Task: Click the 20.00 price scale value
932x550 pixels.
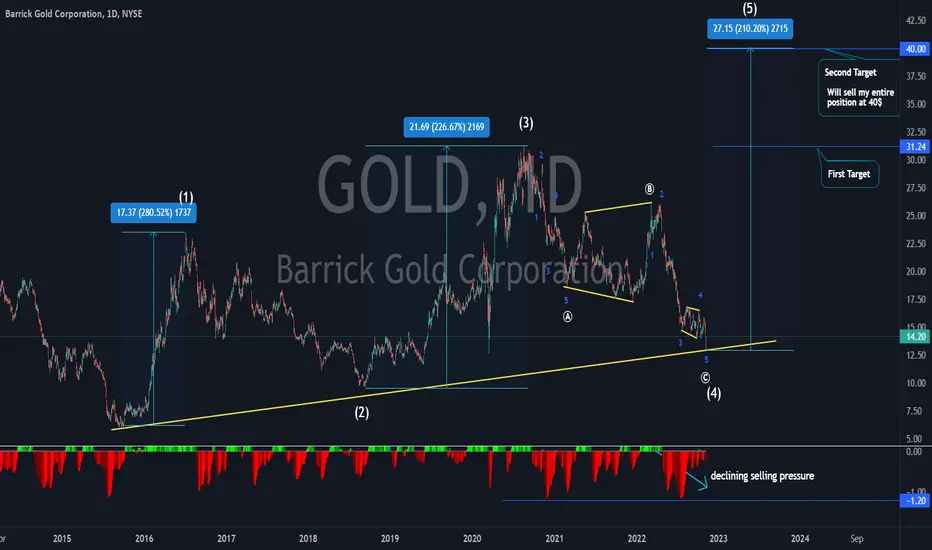Action: [x=915, y=272]
